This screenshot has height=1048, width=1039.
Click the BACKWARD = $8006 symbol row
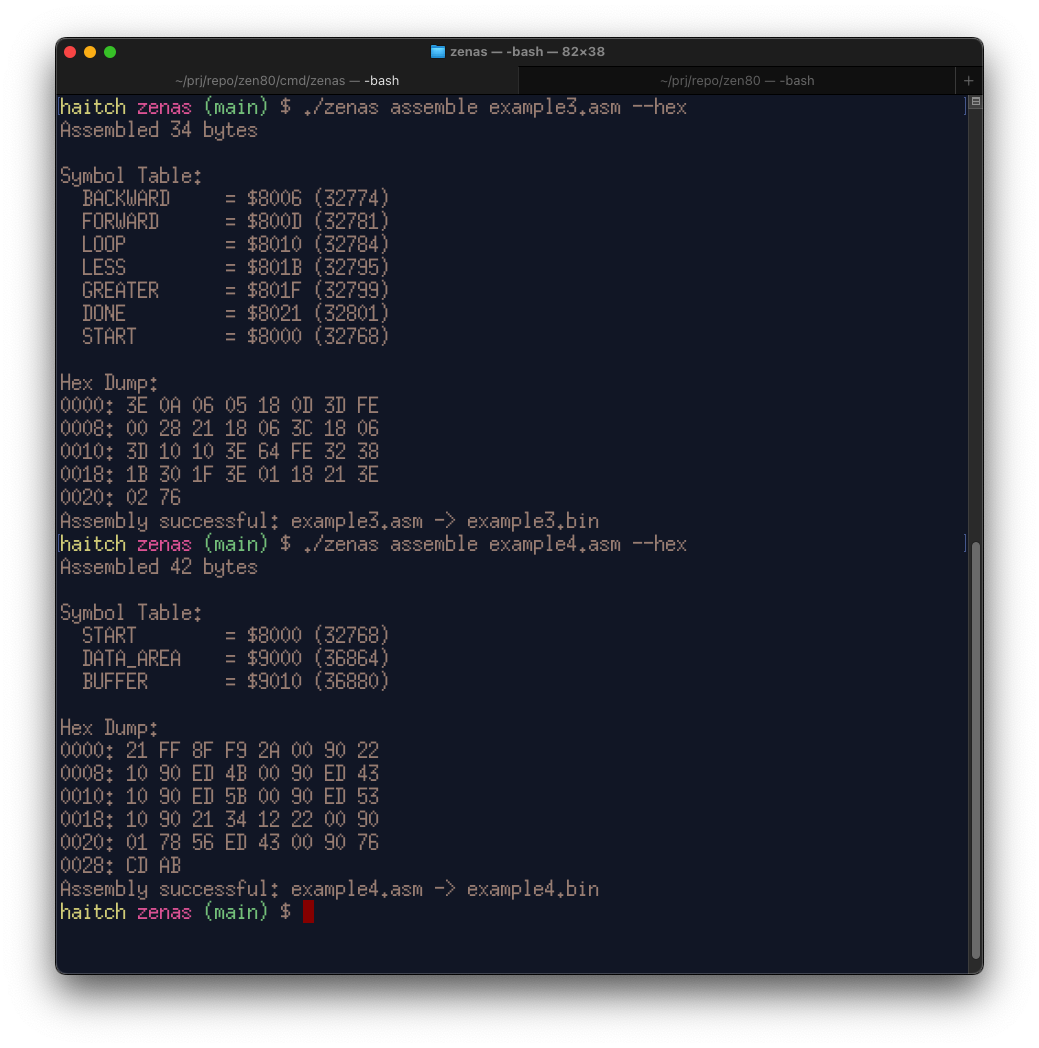click(x=235, y=199)
